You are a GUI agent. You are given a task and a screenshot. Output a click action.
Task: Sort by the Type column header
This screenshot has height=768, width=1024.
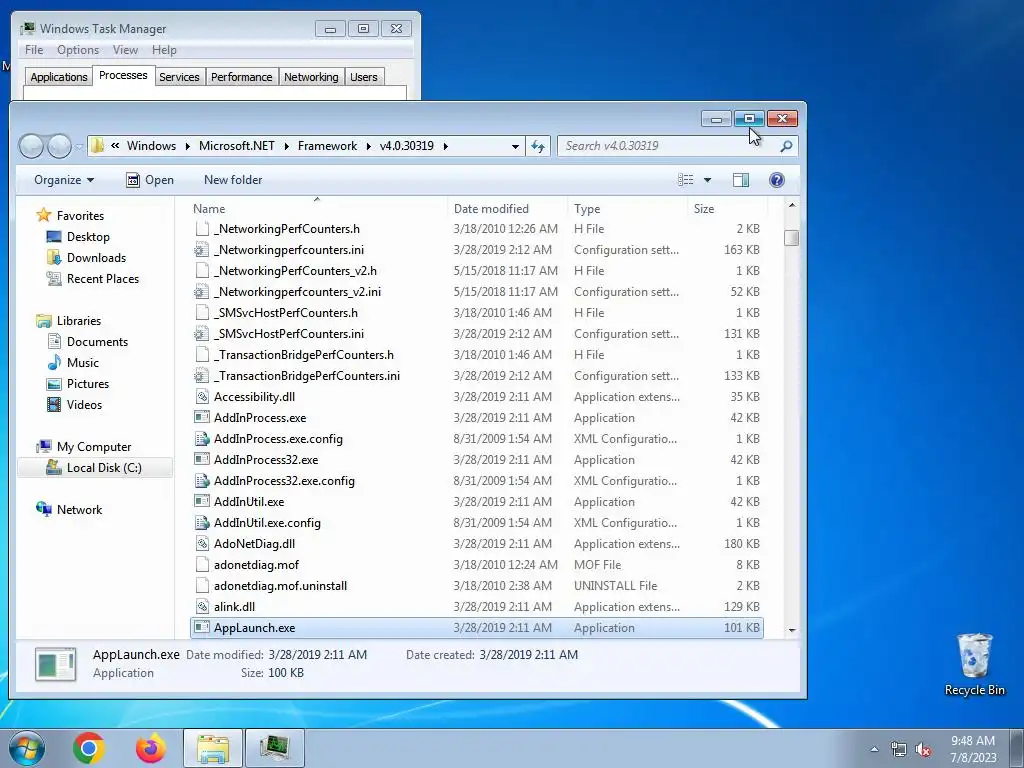(x=628, y=208)
